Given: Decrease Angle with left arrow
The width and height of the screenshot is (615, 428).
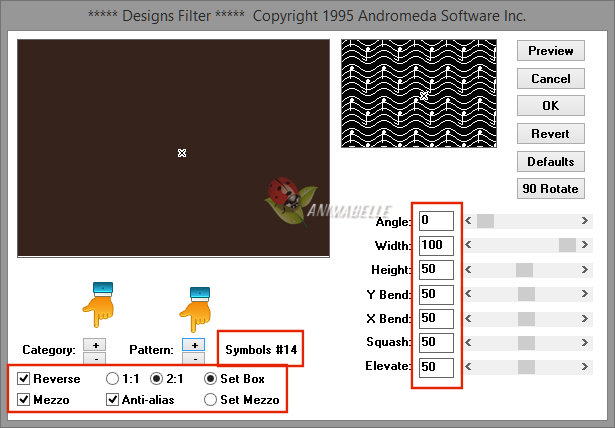Looking at the screenshot, I should point(468,221).
